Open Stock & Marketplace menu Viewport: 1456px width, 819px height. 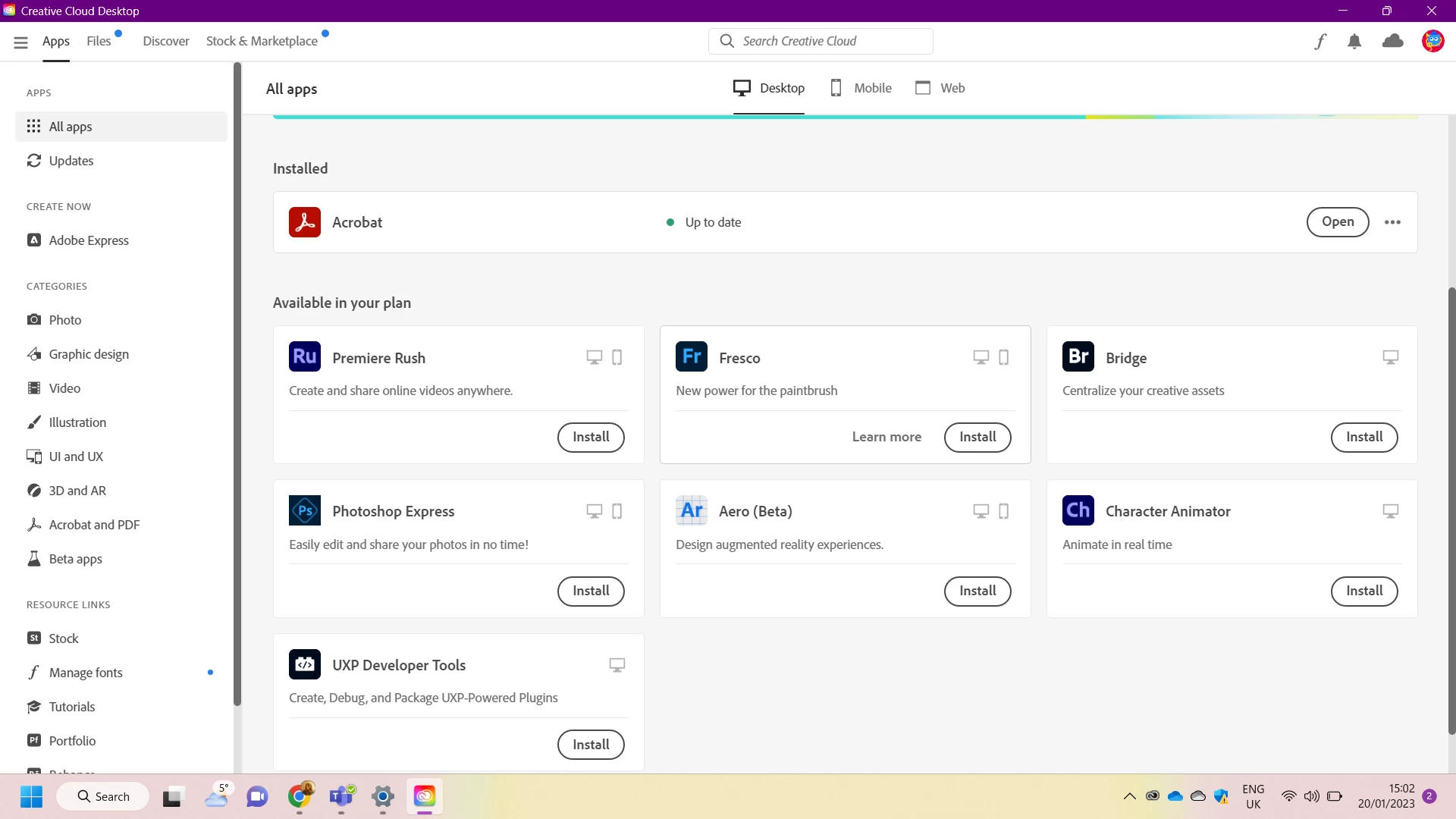pos(262,41)
